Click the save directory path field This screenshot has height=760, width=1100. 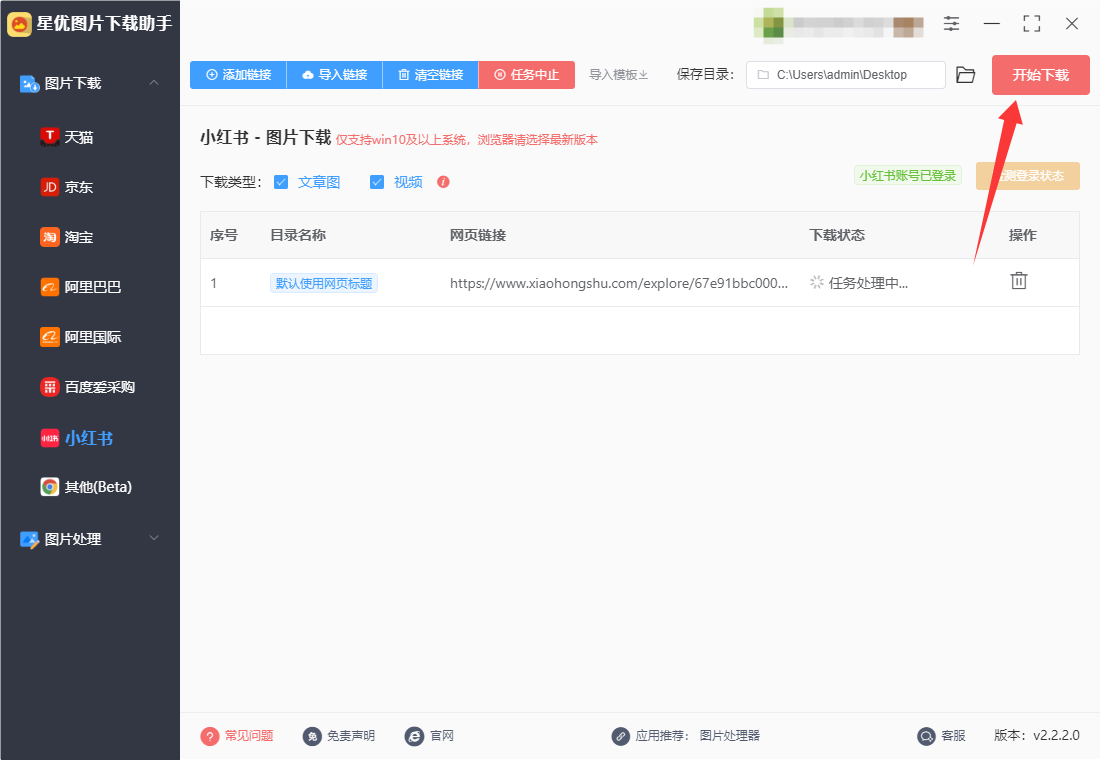point(845,74)
